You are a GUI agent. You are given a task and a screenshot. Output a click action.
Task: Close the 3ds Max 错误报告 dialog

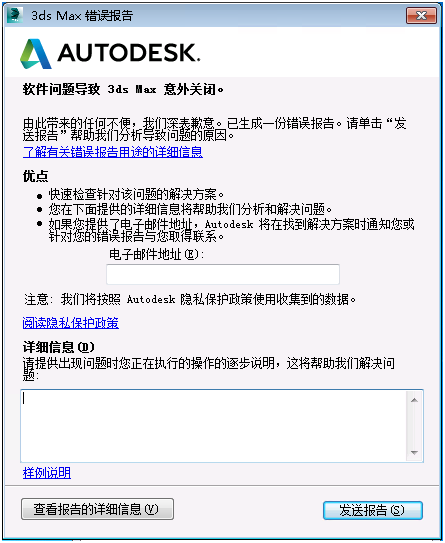pos(421,16)
